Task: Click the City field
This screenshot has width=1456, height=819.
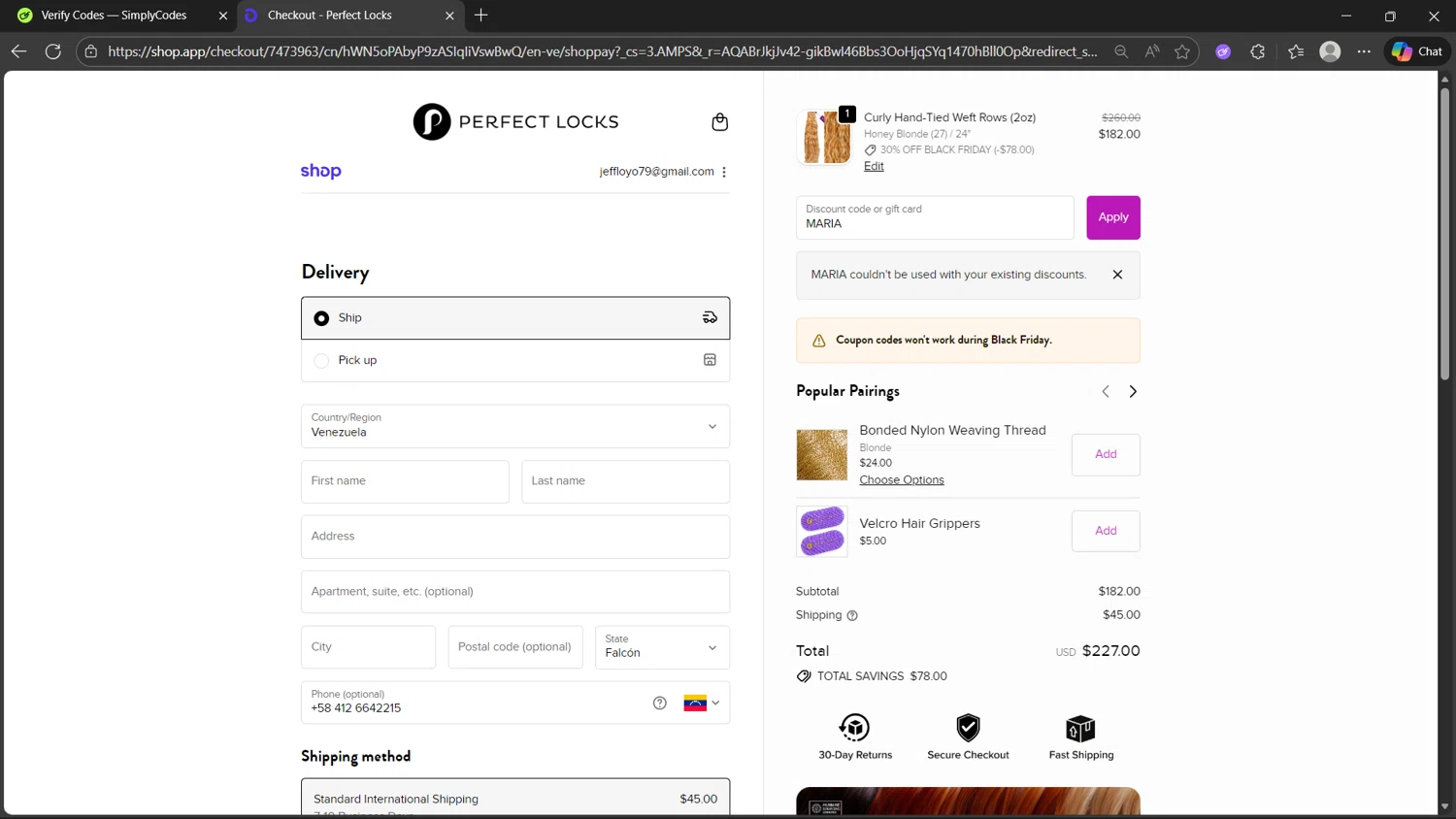Action: [368, 647]
